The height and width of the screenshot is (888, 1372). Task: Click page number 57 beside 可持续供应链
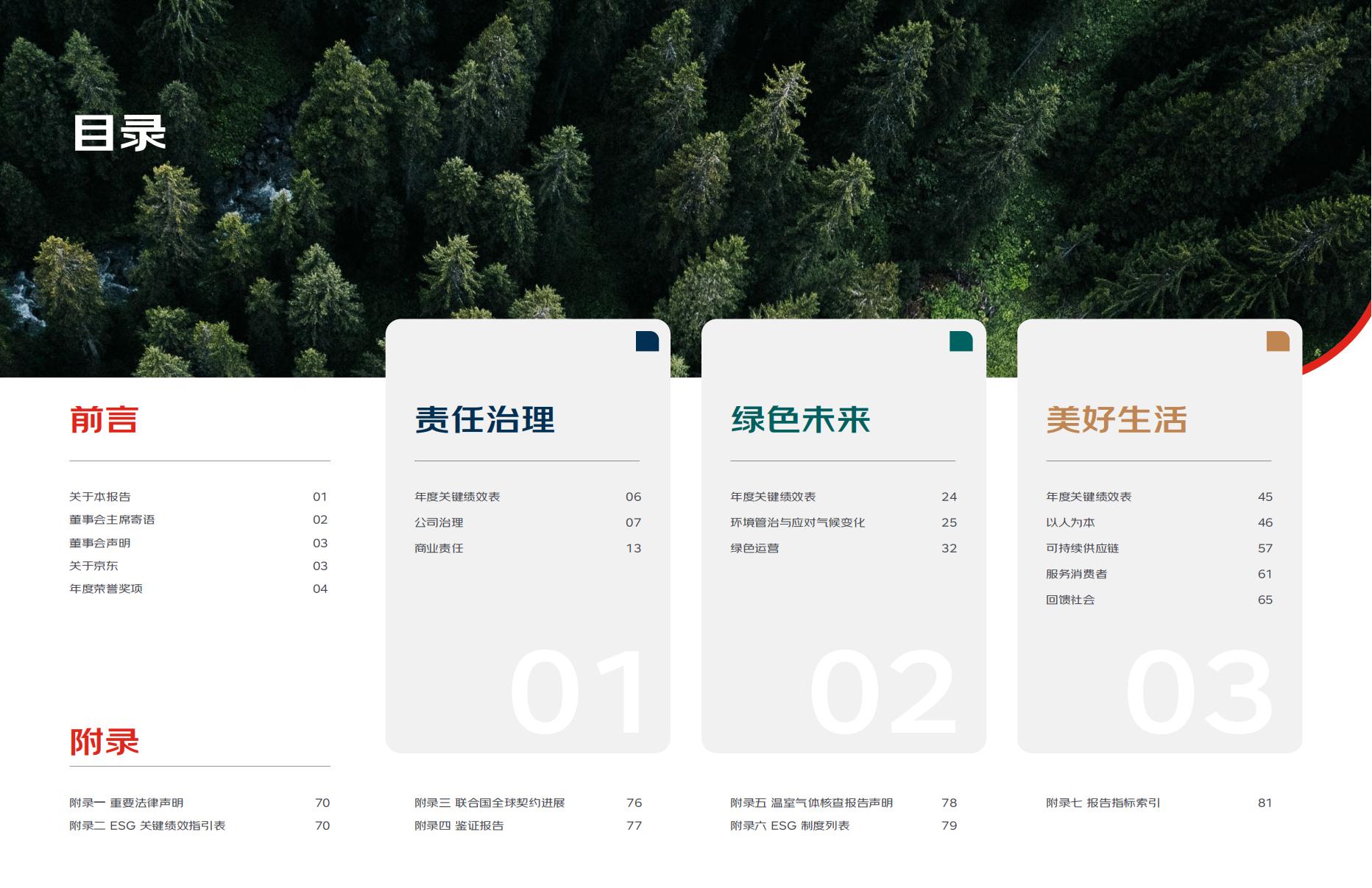pyautogui.click(x=1265, y=548)
